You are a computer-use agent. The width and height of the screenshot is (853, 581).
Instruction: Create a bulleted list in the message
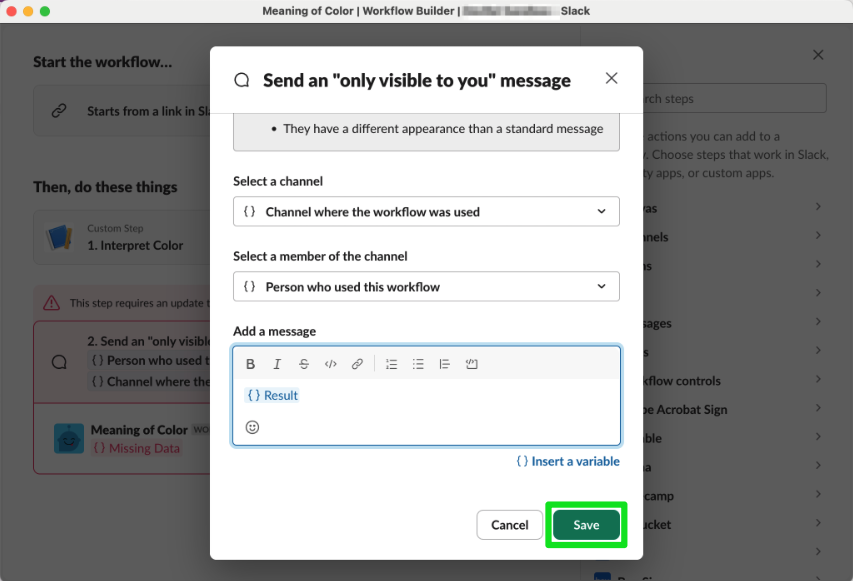418,363
